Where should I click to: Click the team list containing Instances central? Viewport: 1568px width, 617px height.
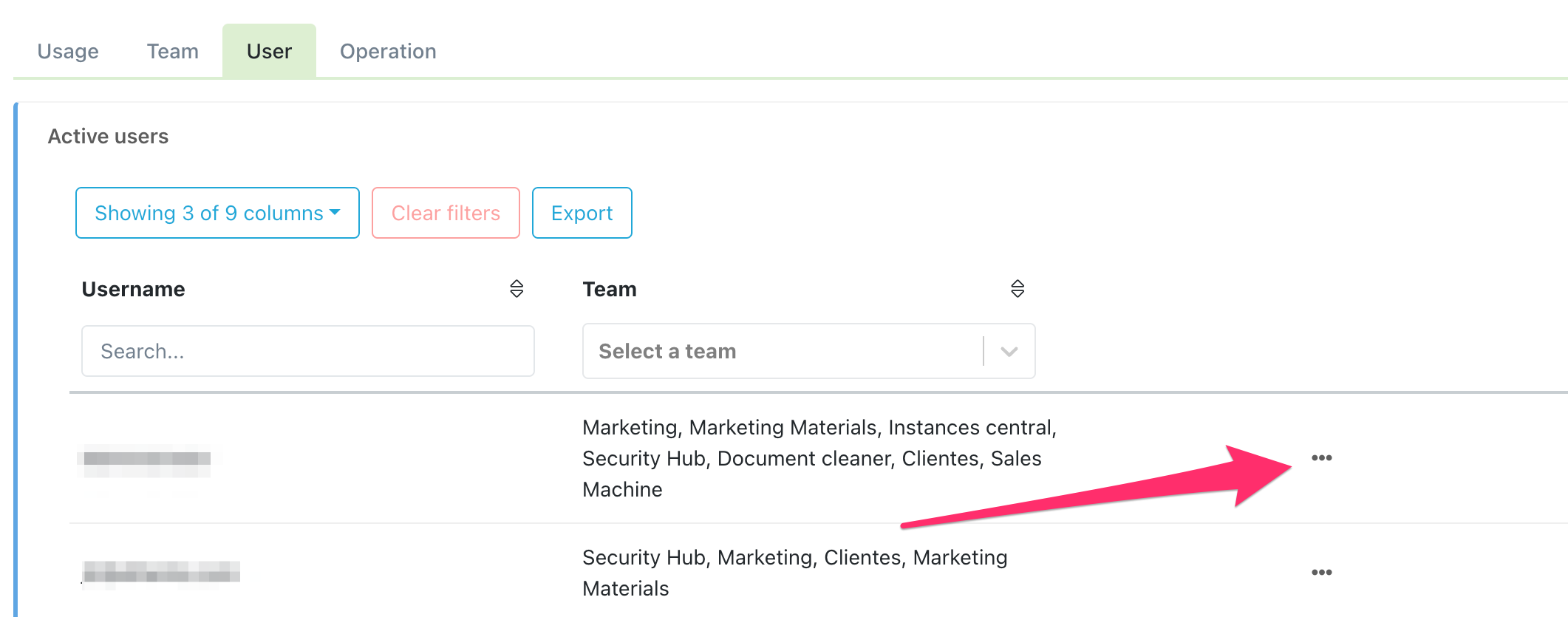tap(819, 458)
